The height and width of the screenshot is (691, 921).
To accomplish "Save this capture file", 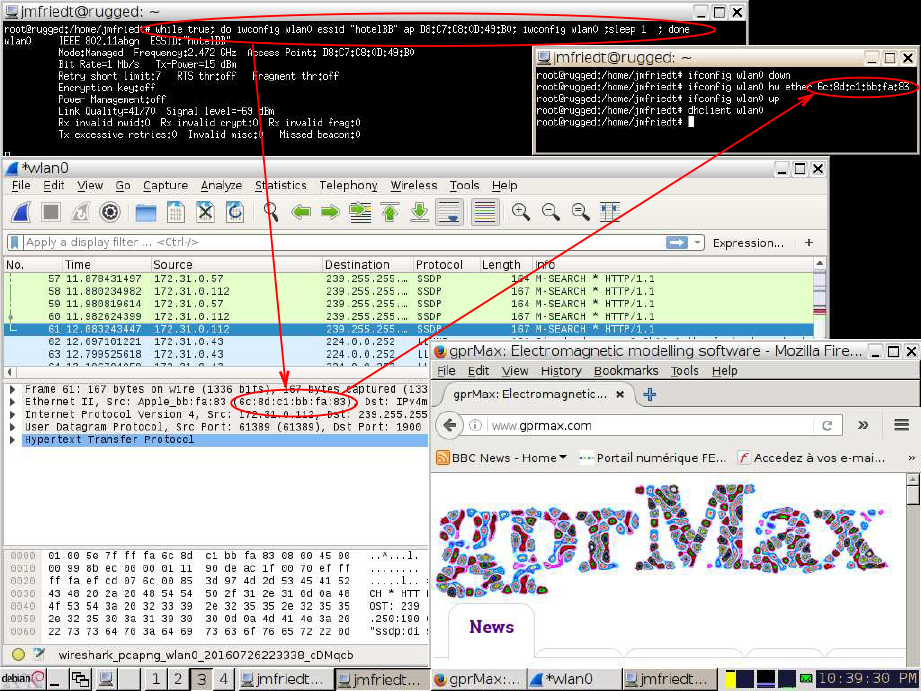I will [x=176, y=212].
